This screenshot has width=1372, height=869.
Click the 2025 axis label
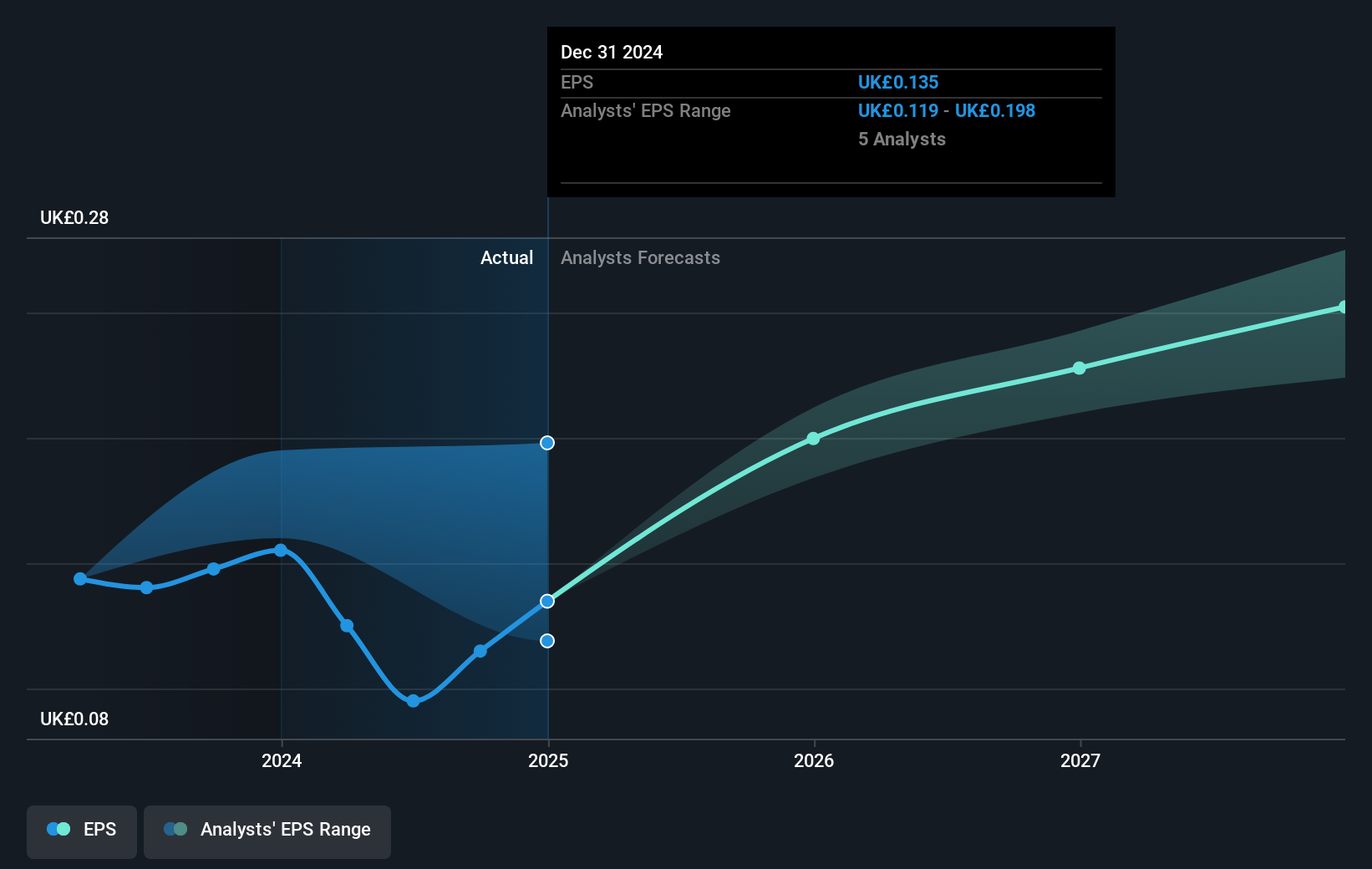point(547,761)
